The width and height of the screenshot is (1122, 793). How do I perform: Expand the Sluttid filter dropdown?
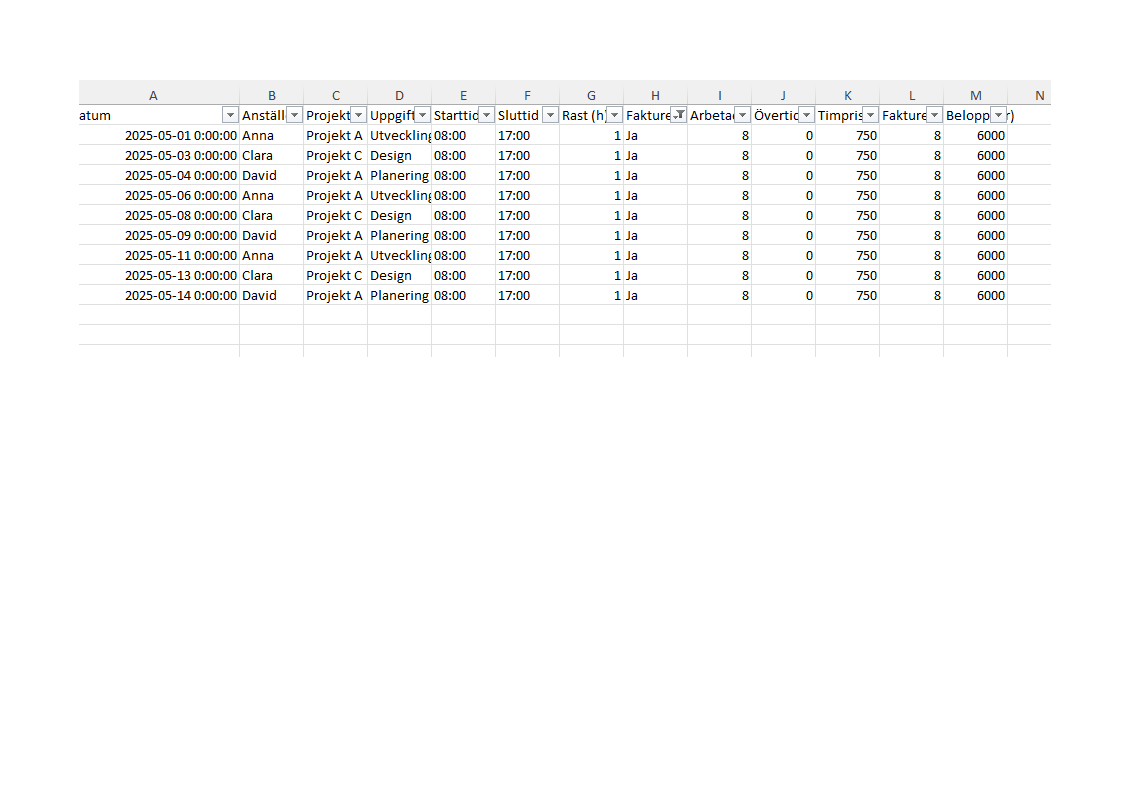point(550,115)
